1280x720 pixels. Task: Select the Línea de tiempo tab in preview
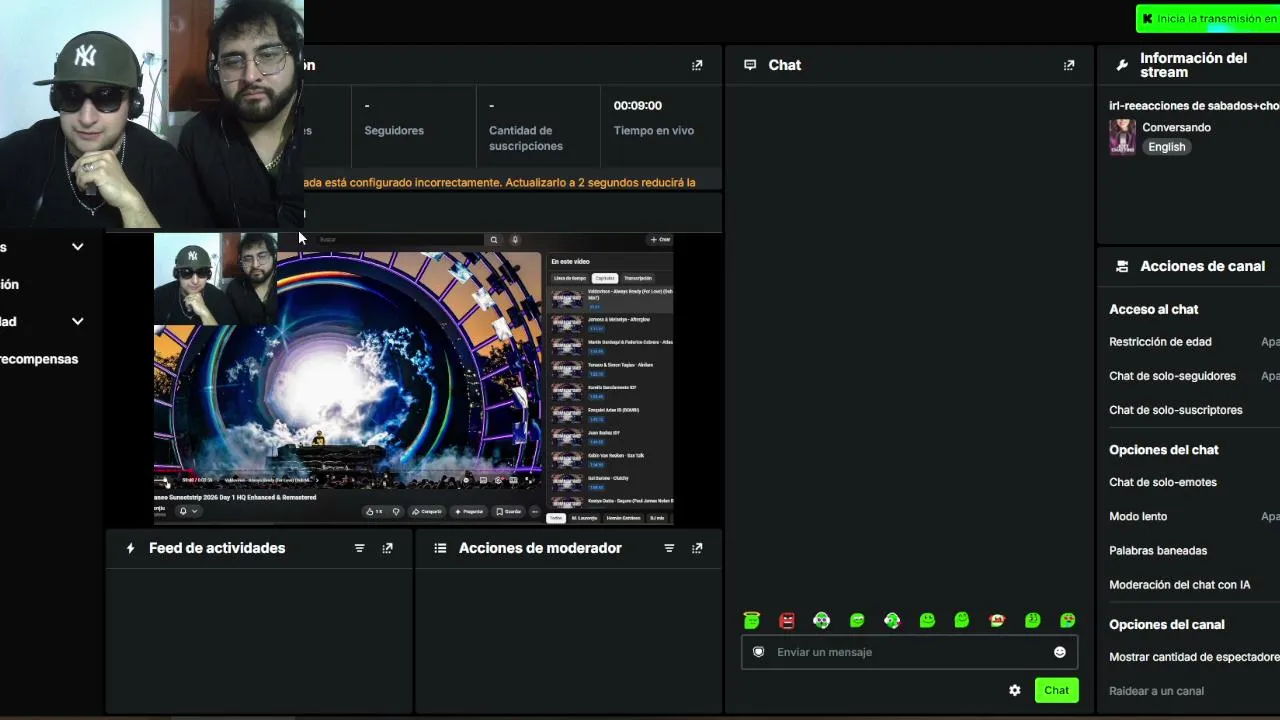pos(570,278)
